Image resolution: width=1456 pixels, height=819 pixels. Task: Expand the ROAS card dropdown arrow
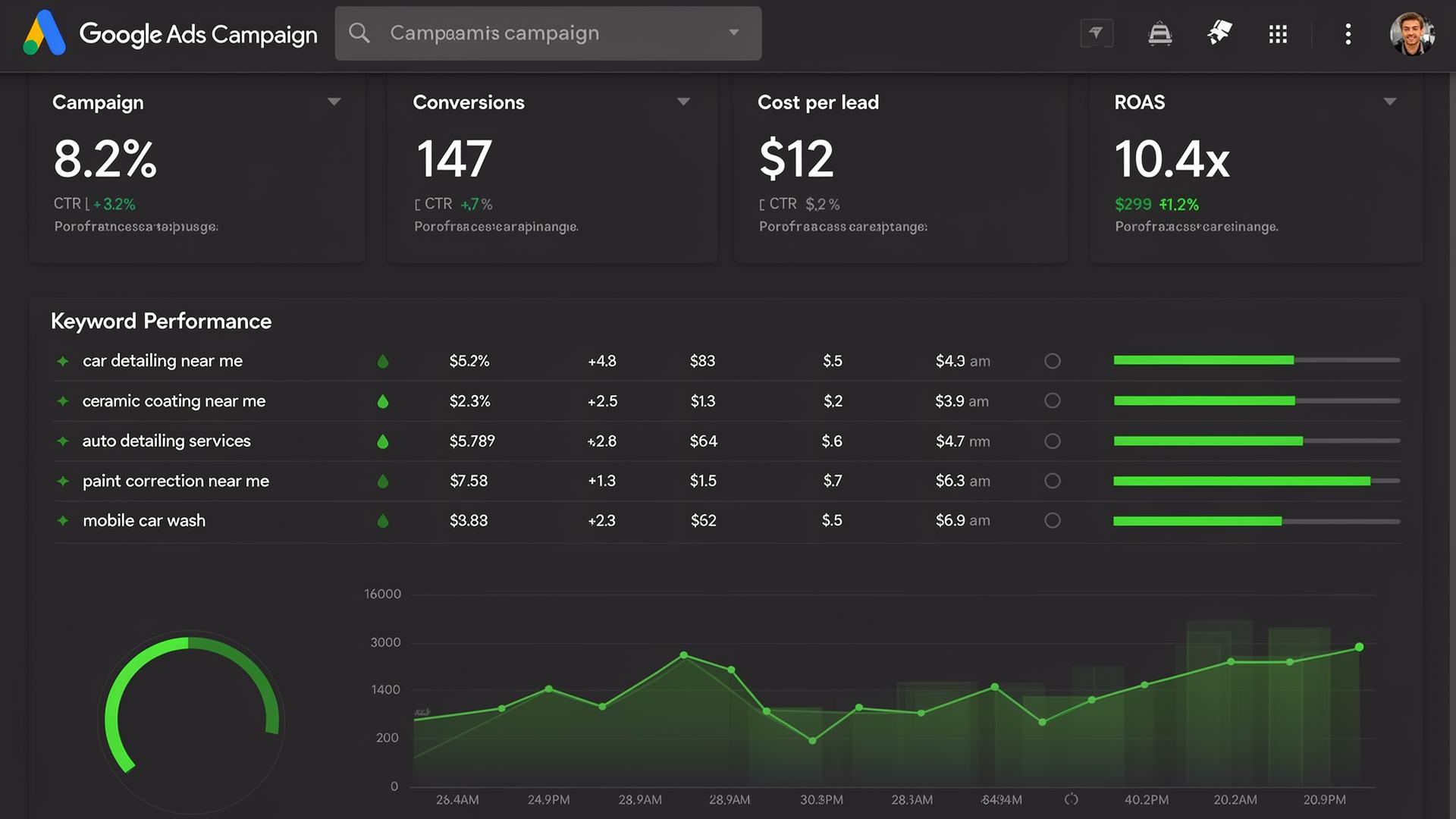click(x=1389, y=102)
